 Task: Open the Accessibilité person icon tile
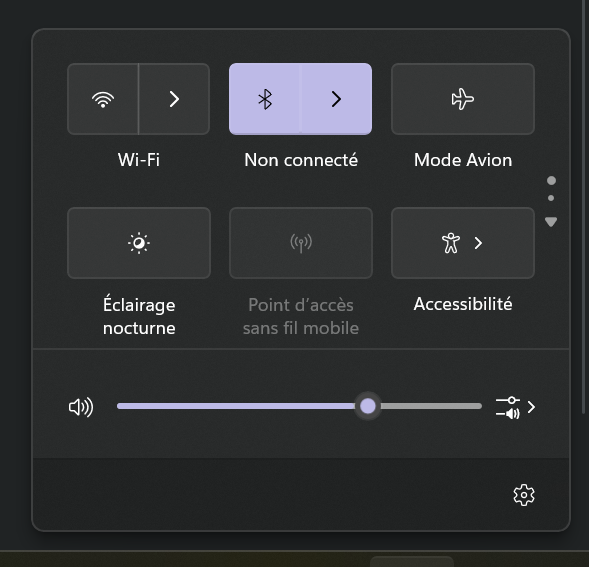point(451,243)
